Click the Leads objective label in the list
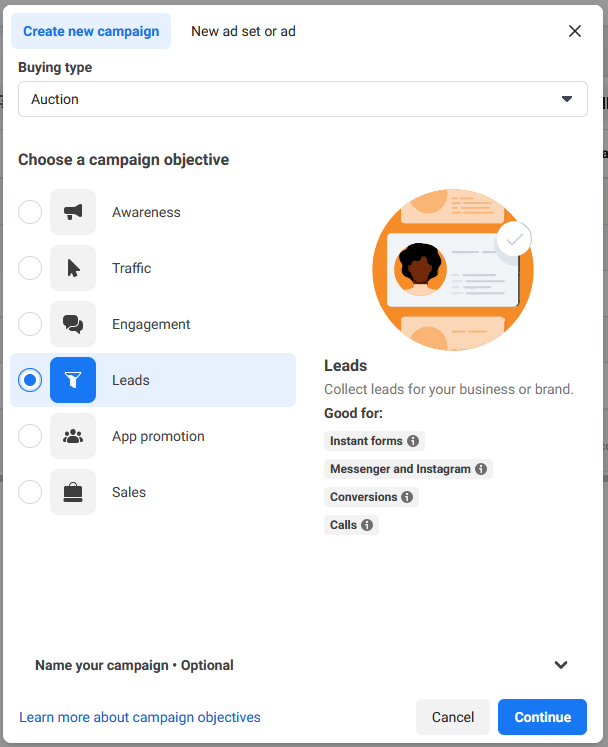The width and height of the screenshot is (608, 747). click(x=131, y=380)
